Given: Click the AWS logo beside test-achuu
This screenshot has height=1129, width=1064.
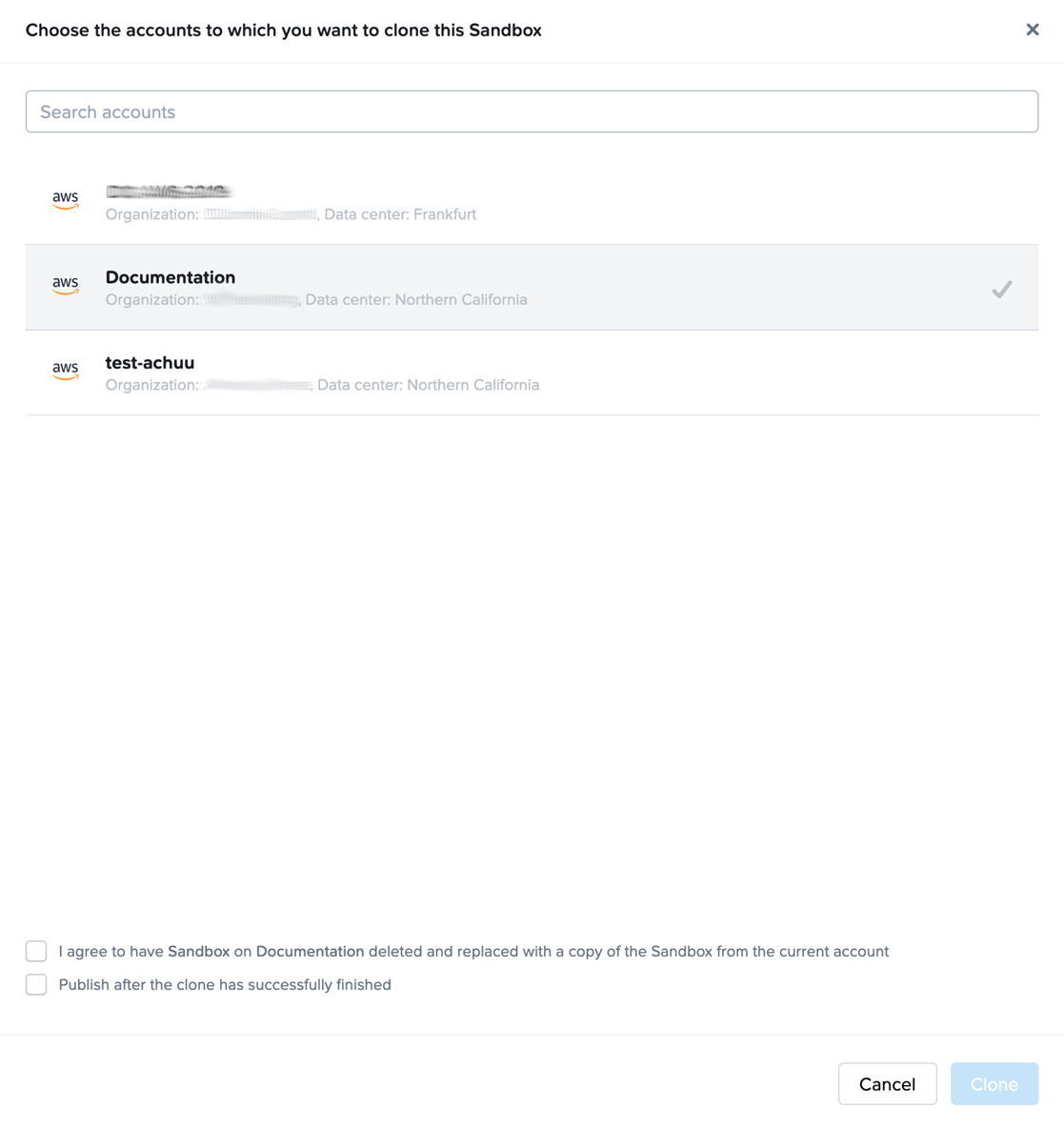Looking at the screenshot, I should coord(66,370).
